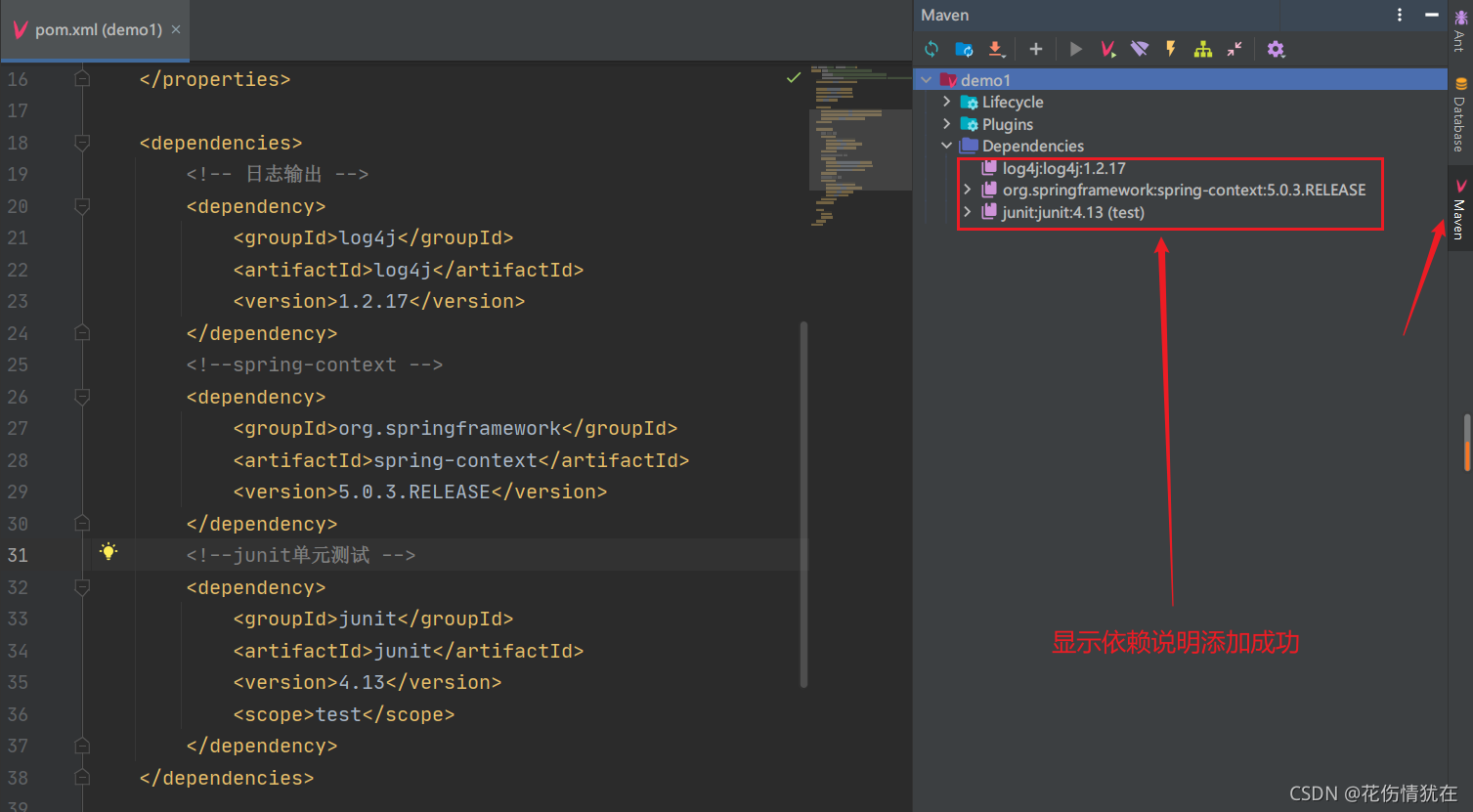Open the Ant tool window
This screenshot has height=812, width=1473.
pyautogui.click(x=1459, y=31)
